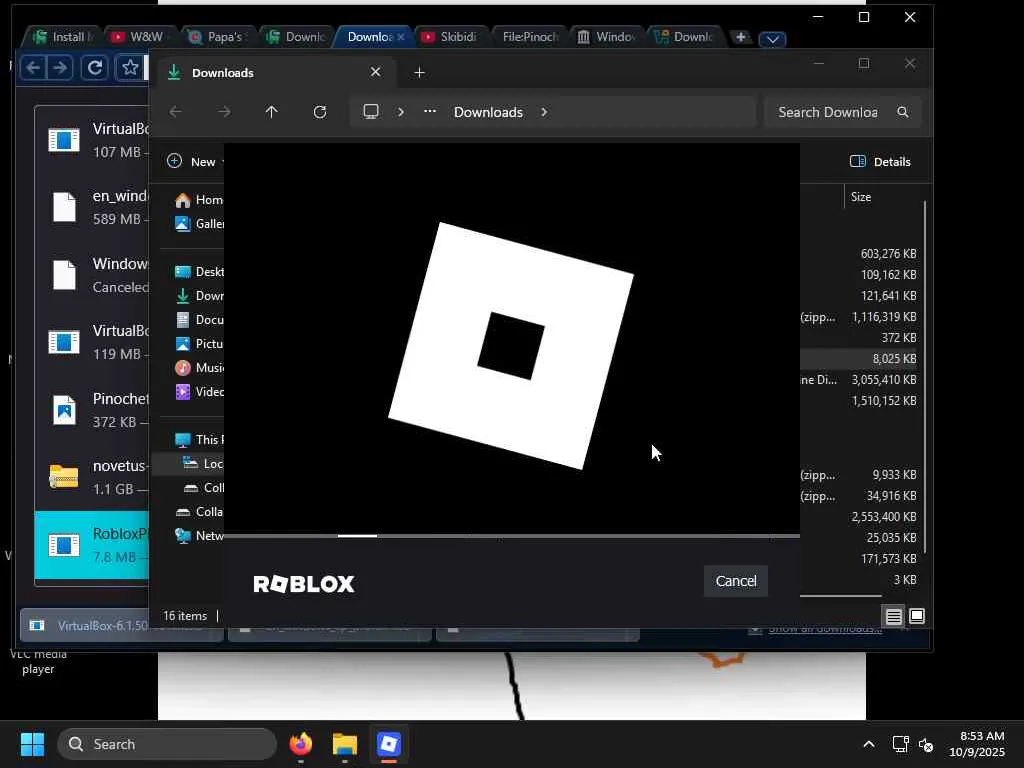Open a new browser tab
The height and width of the screenshot is (768, 1024).
[741, 37]
